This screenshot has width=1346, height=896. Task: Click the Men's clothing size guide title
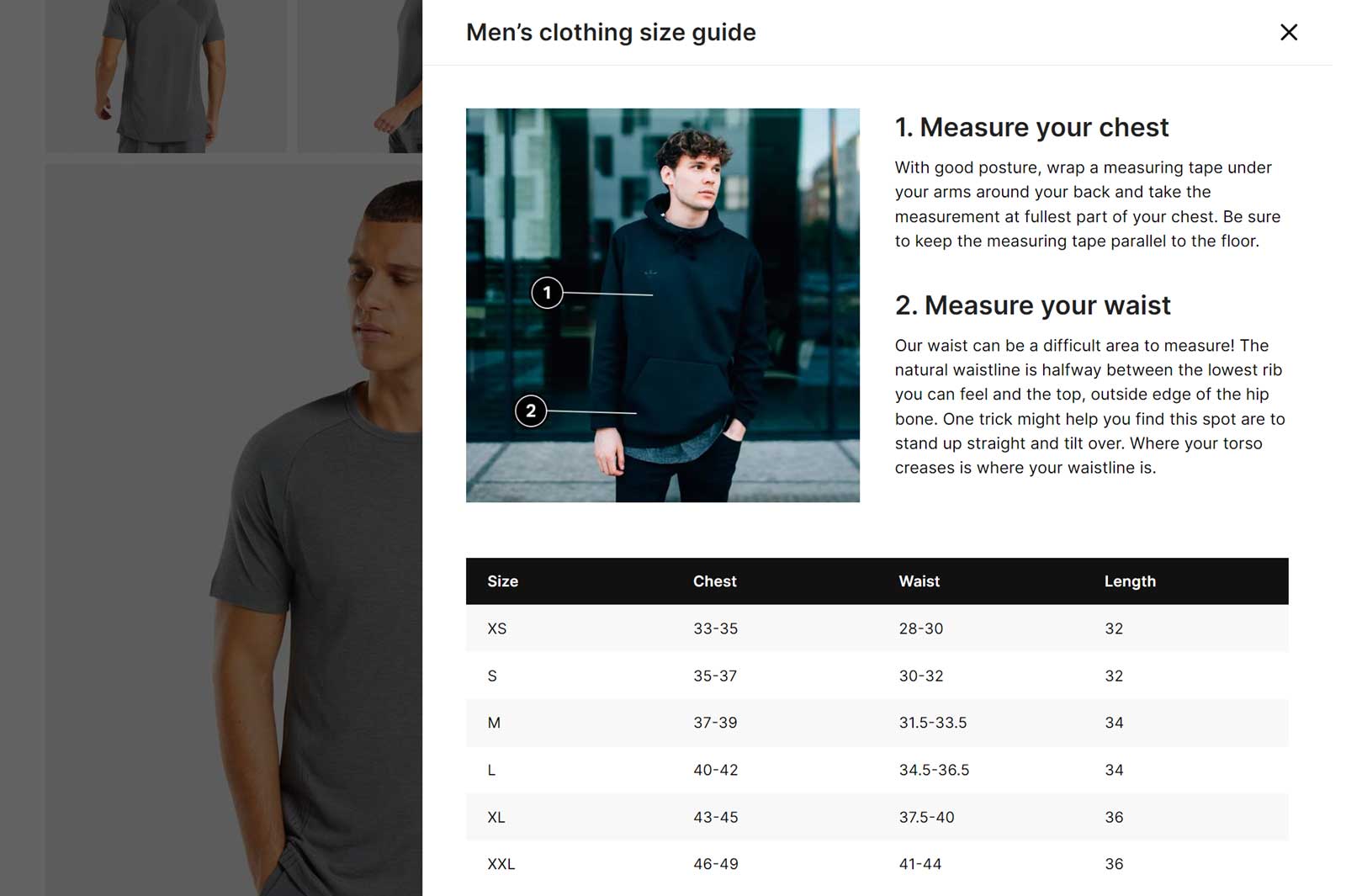611,32
